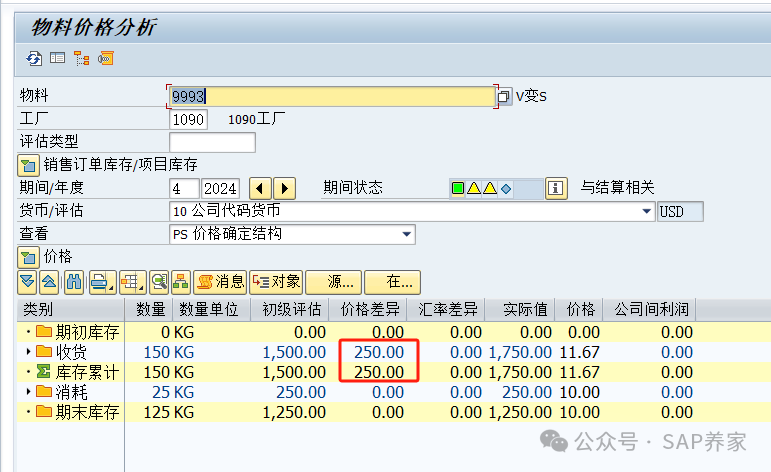Screen dimensions: 771x472
Task: Open the 查看 view dropdown
Action: coord(407,235)
